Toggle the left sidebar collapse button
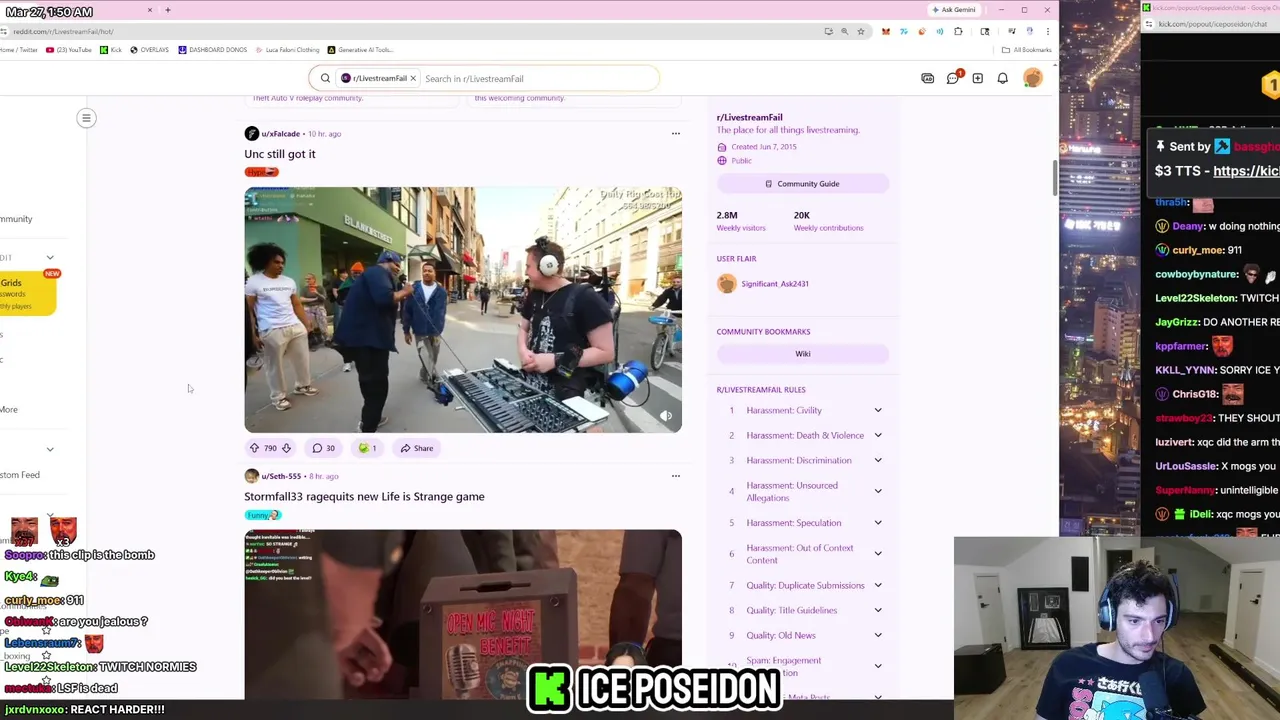 click(86, 118)
